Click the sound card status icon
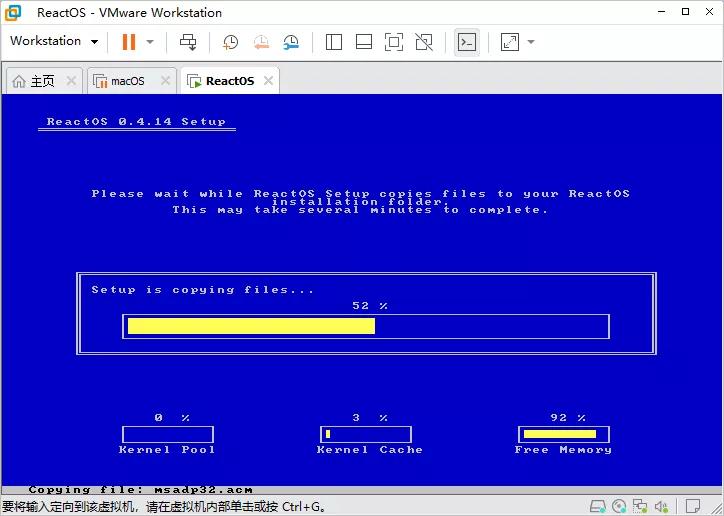The image size is (724, 516). (x=661, y=506)
